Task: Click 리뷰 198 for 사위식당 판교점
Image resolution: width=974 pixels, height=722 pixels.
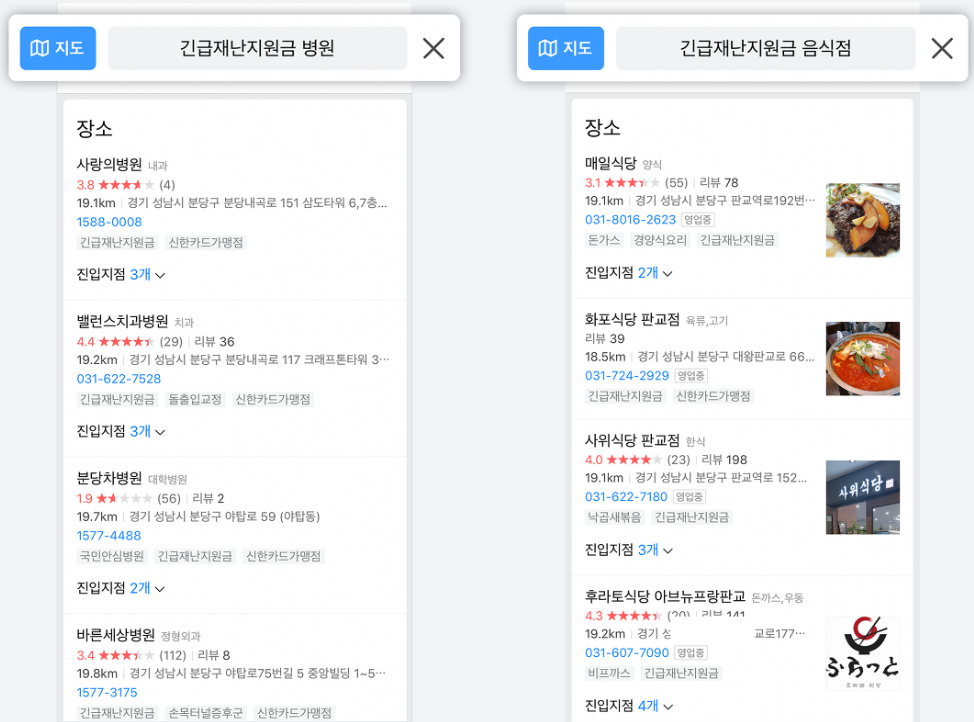Action: (724, 460)
